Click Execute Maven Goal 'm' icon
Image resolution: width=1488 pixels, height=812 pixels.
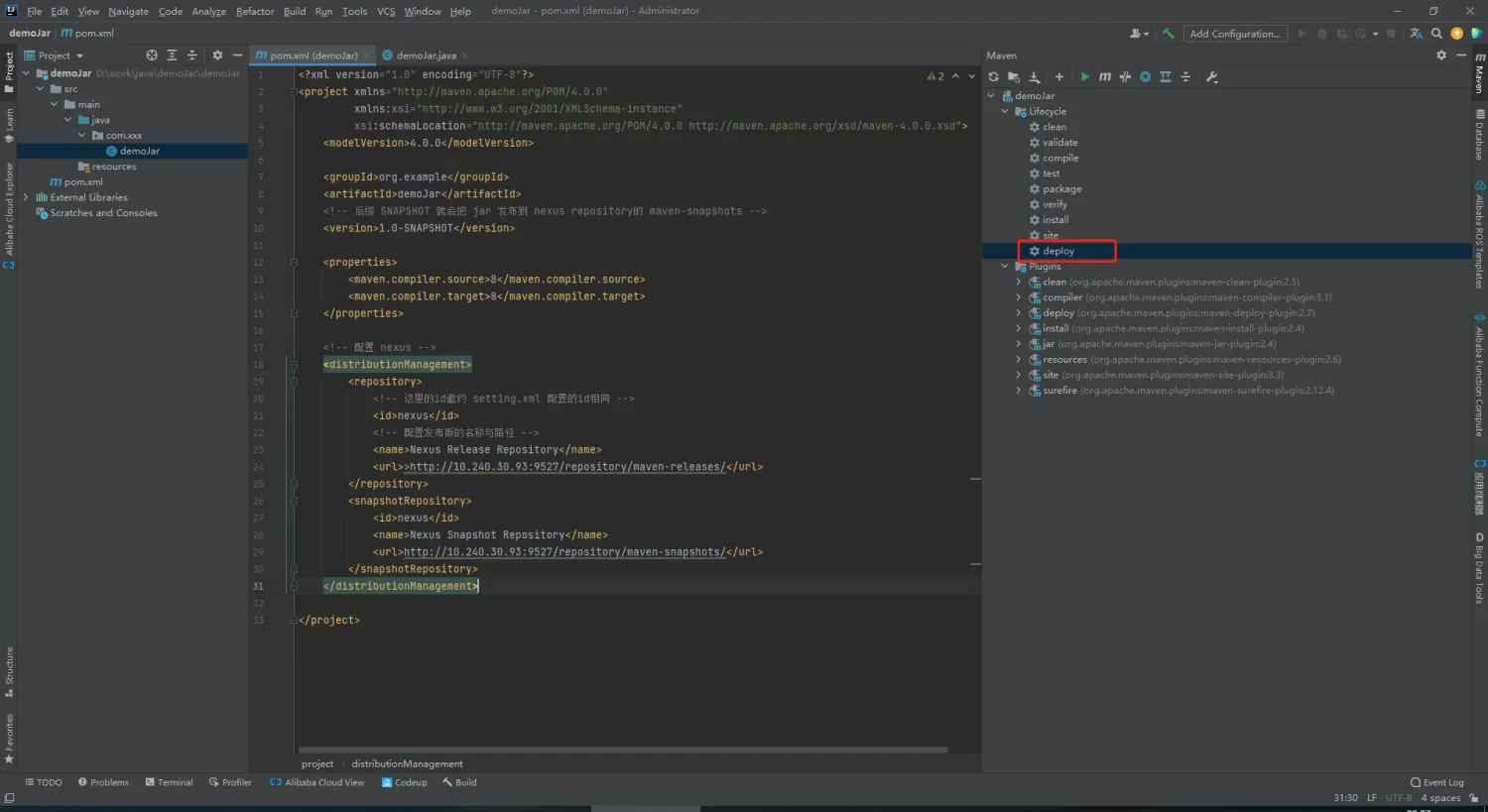pos(1104,77)
